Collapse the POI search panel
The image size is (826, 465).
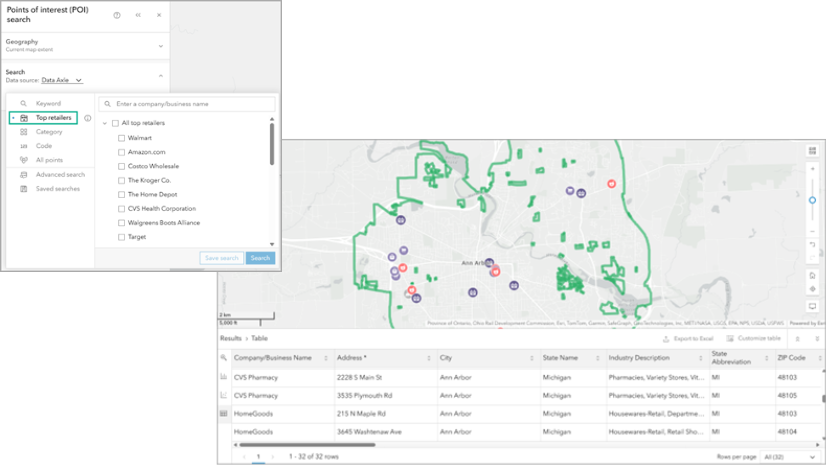coord(138,15)
